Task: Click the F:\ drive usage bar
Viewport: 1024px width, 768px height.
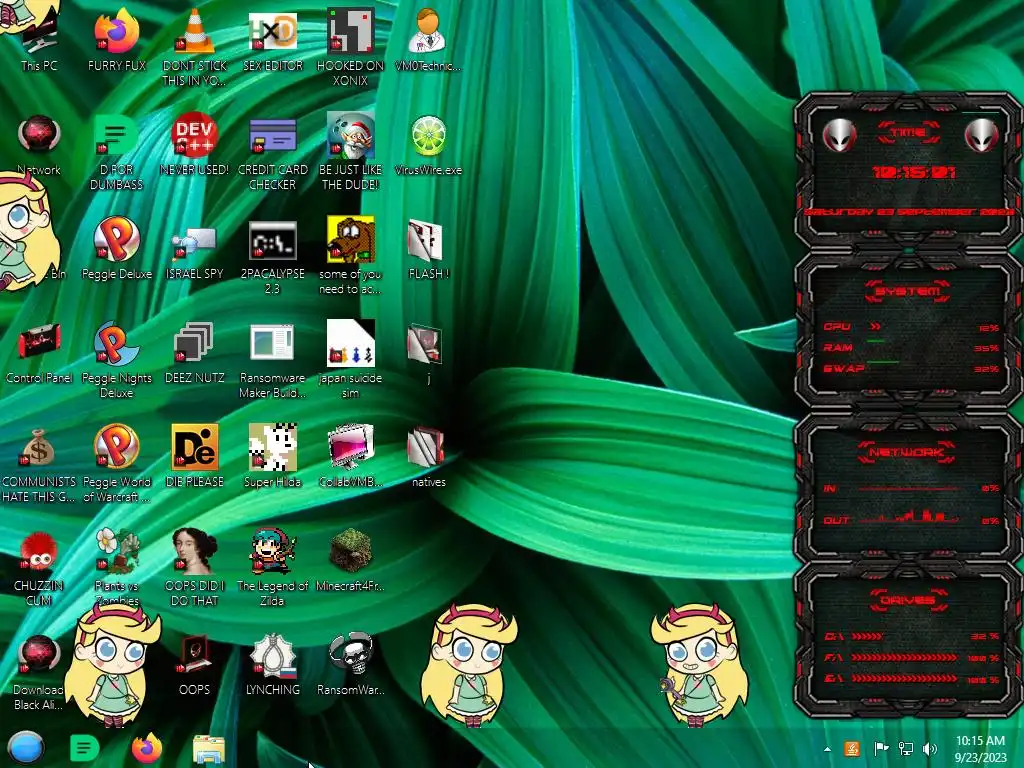Action: point(904,658)
